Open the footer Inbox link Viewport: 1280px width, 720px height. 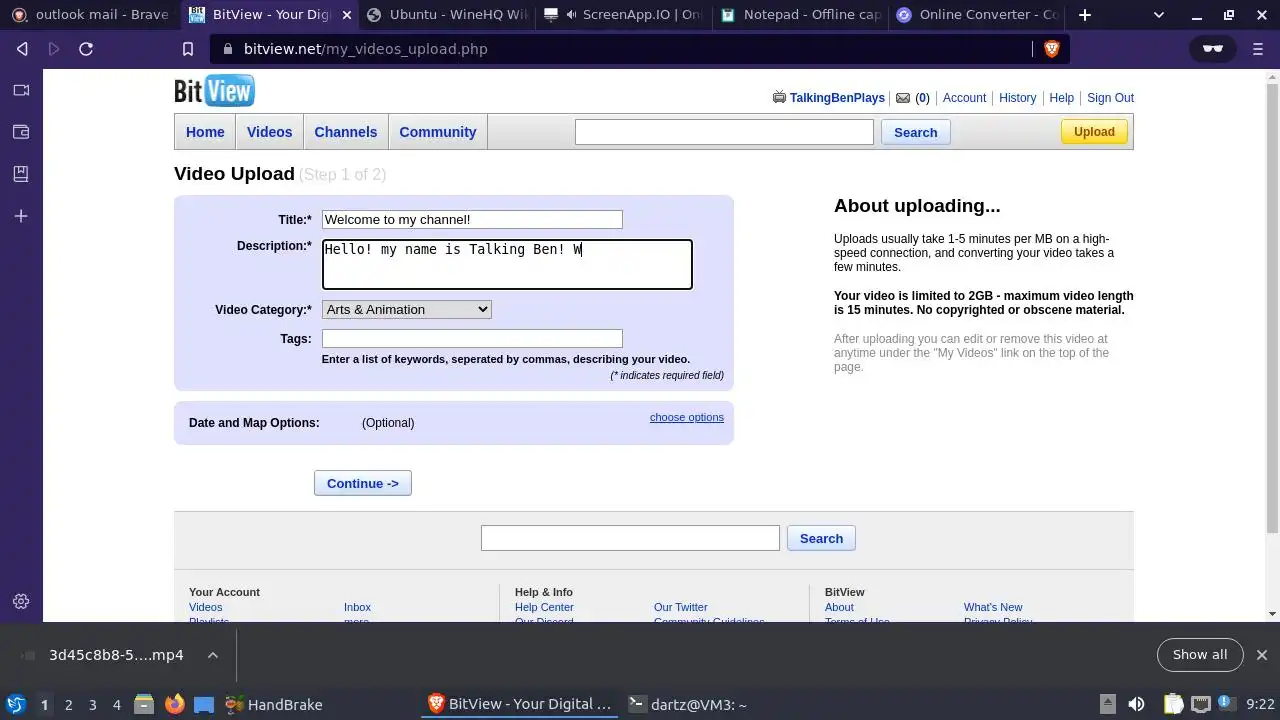pos(357,607)
